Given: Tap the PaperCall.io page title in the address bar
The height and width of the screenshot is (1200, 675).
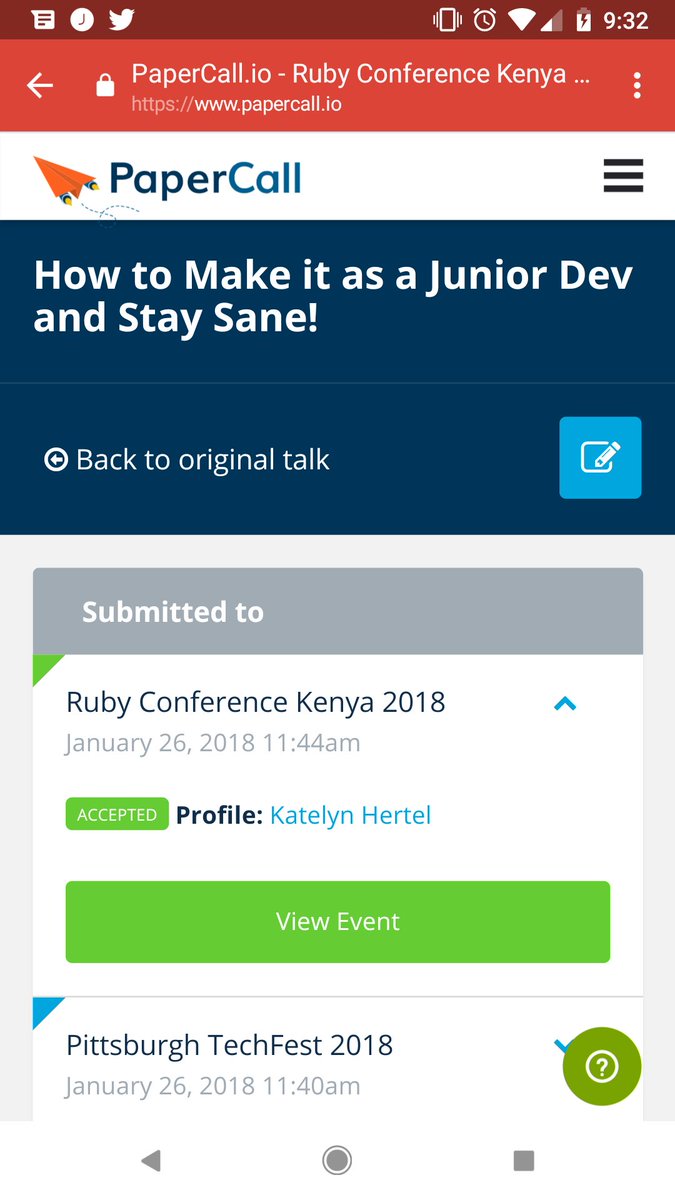Looking at the screenshot, I should 361,74.
